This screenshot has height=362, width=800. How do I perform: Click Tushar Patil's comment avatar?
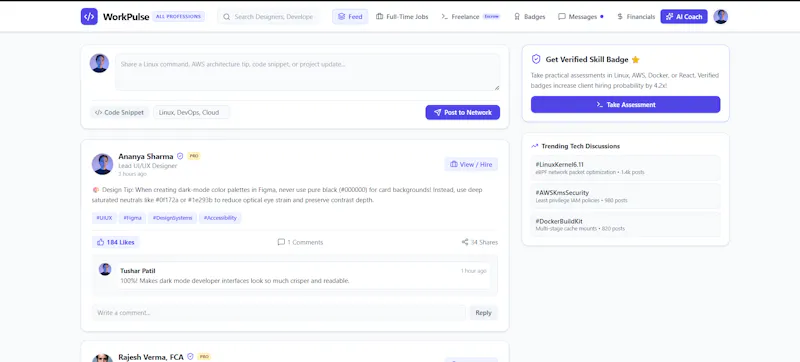[x=105, y=269]
